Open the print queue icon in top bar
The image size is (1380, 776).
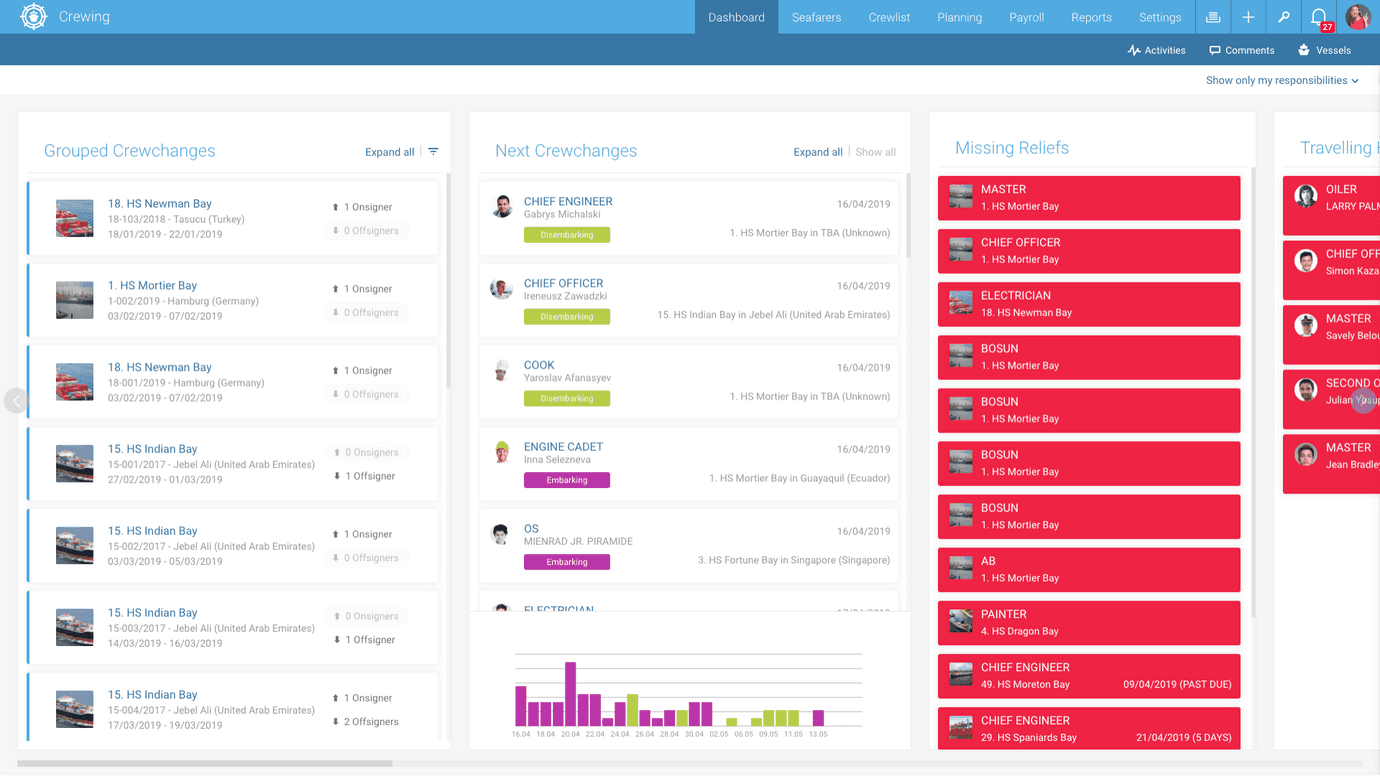[1212, 17]
